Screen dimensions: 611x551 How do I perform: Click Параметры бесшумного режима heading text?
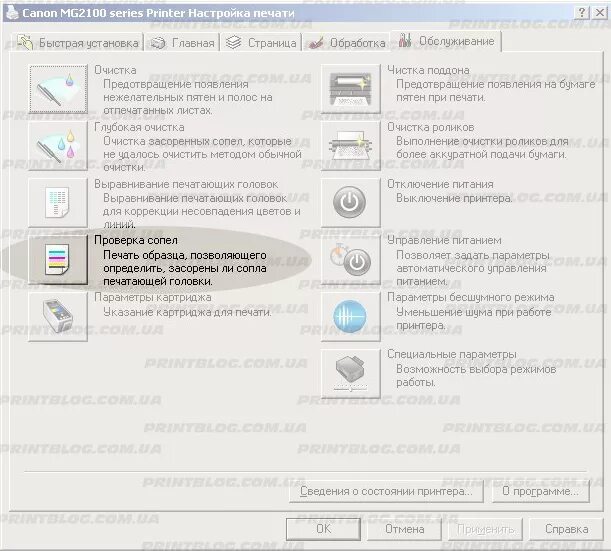click(x=471, y=297)
